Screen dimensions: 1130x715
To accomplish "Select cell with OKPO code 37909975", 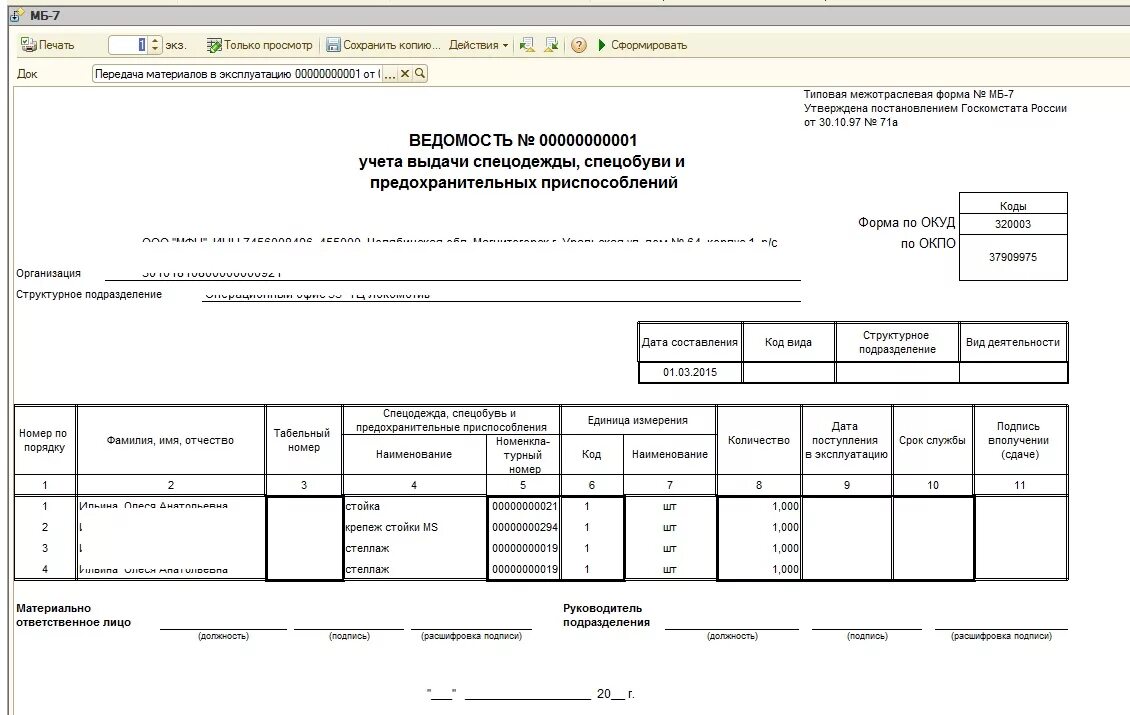I will [1013, 257].
